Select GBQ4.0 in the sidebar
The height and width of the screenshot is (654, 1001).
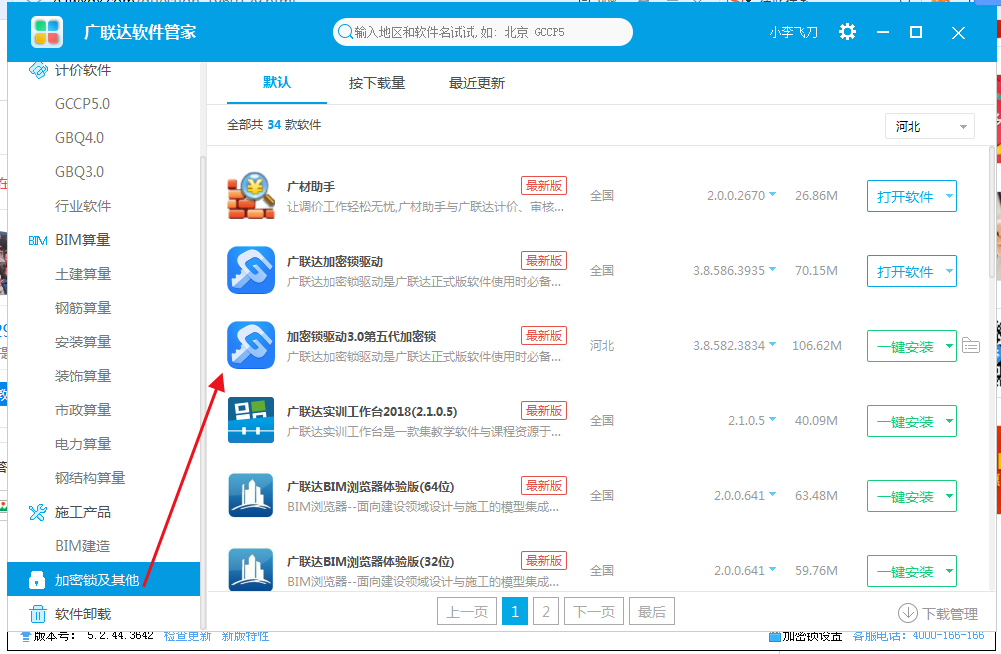pos(79,138)
